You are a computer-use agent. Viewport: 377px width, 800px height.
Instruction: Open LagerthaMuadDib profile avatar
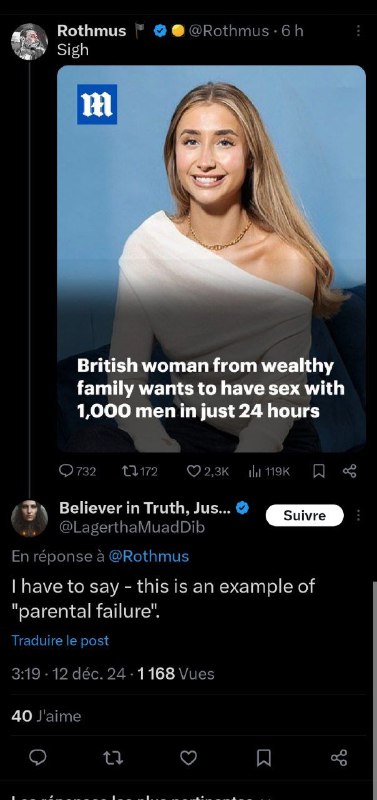29,518
